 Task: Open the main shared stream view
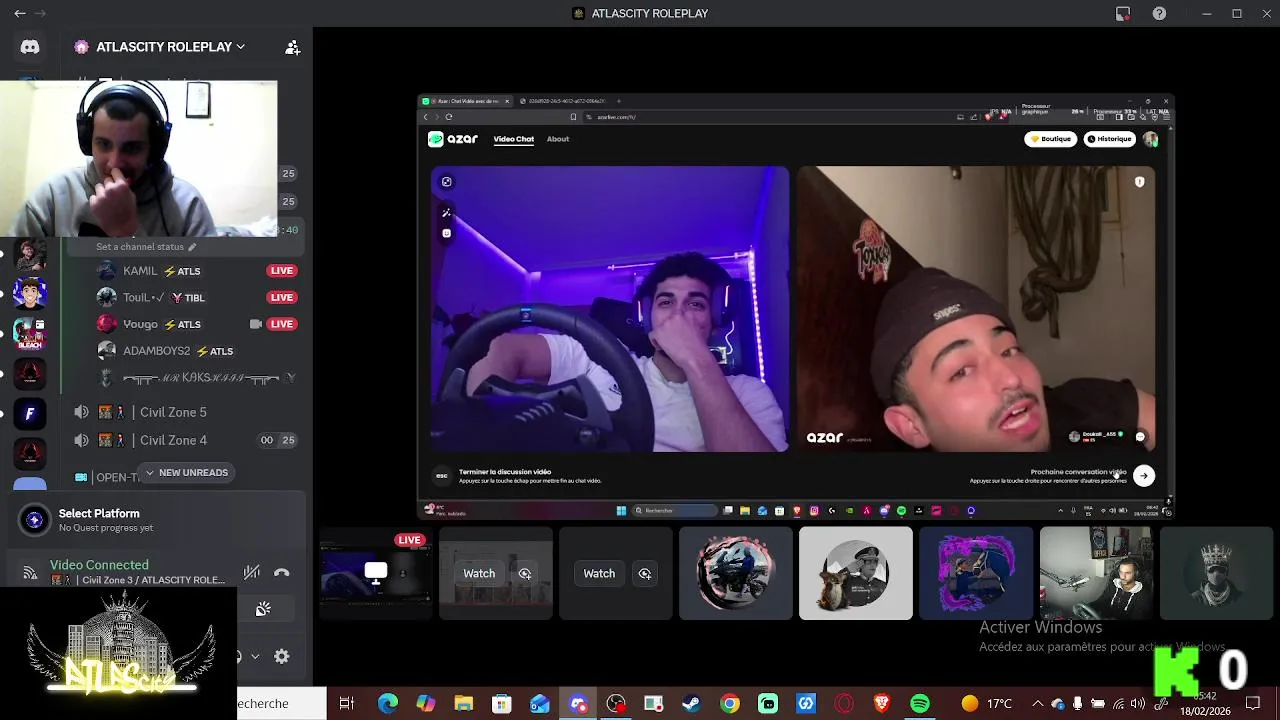(x=796, y=306)
